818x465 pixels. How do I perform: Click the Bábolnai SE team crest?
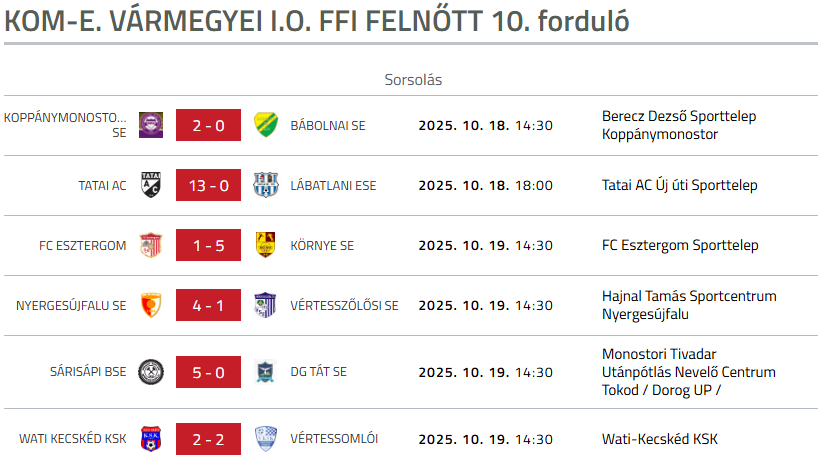click(265, 125)
